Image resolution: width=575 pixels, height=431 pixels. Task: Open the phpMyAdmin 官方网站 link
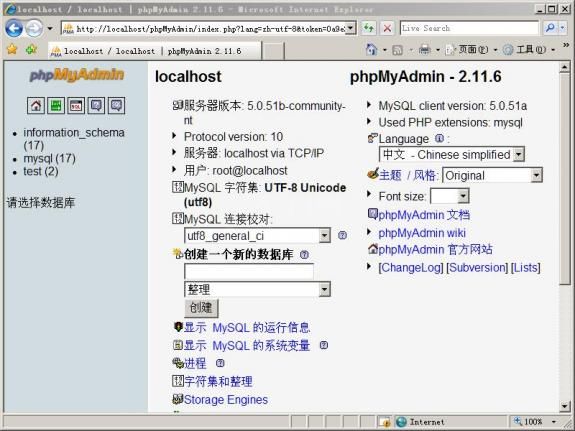coord(435,249)
